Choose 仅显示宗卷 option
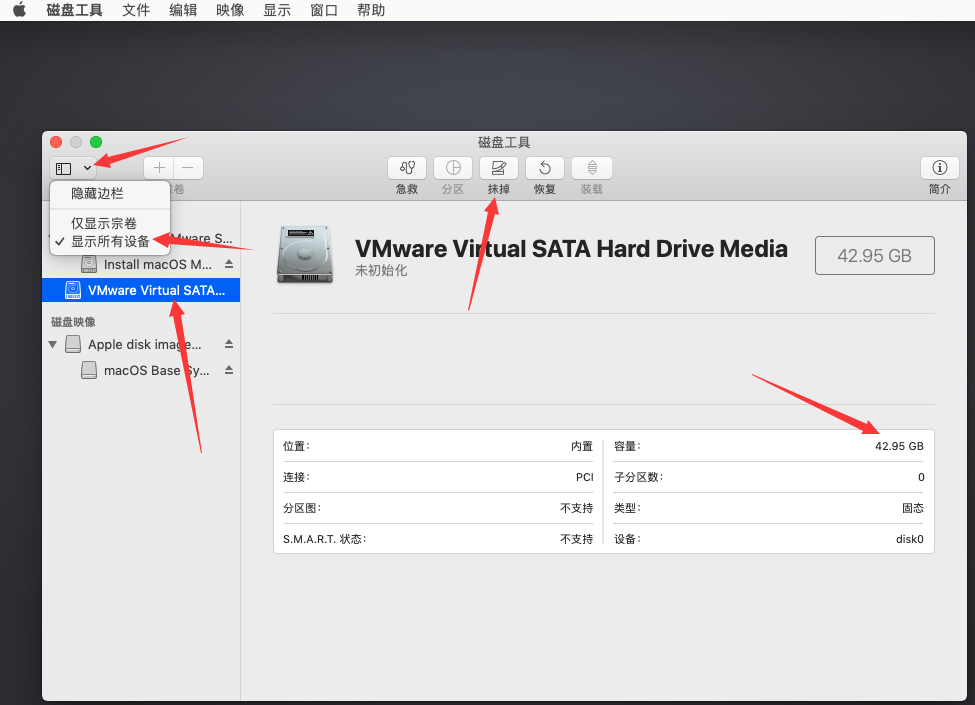 [103, 223]
